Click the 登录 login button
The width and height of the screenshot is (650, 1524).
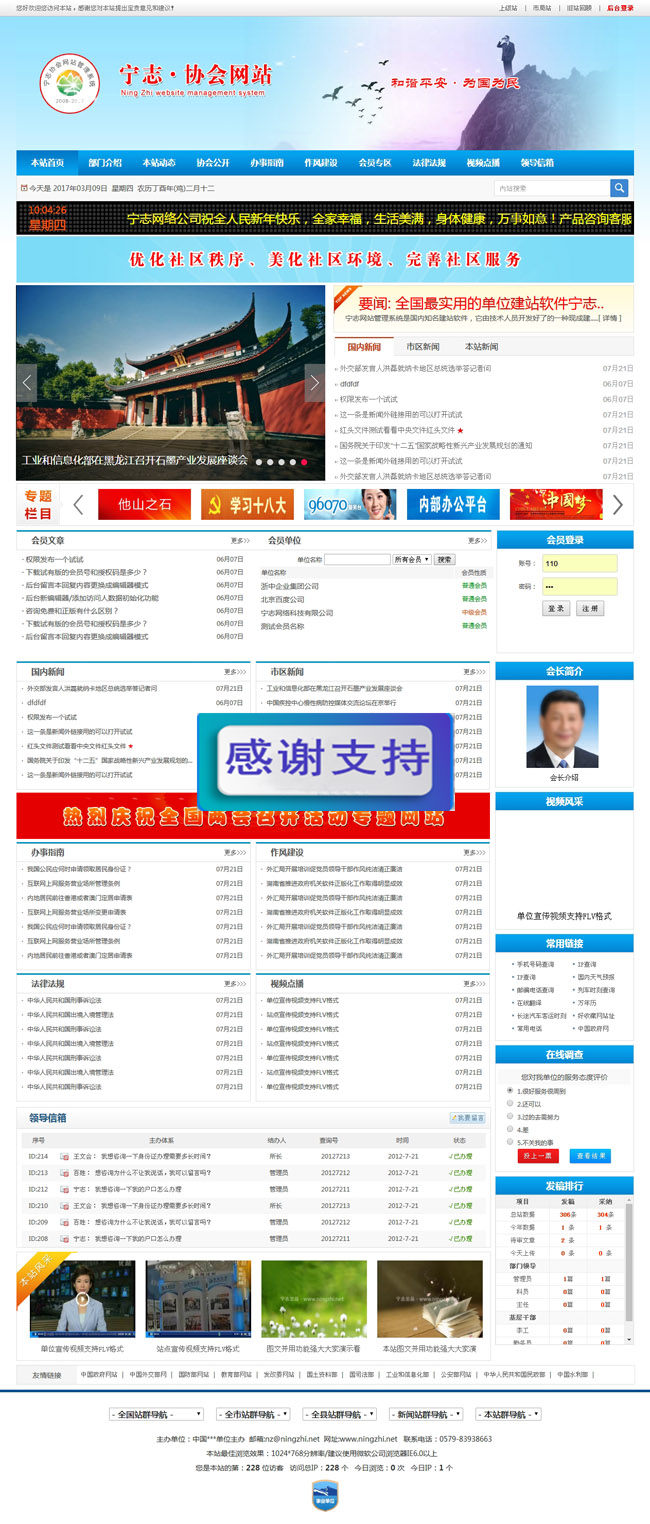click(557, 609)
